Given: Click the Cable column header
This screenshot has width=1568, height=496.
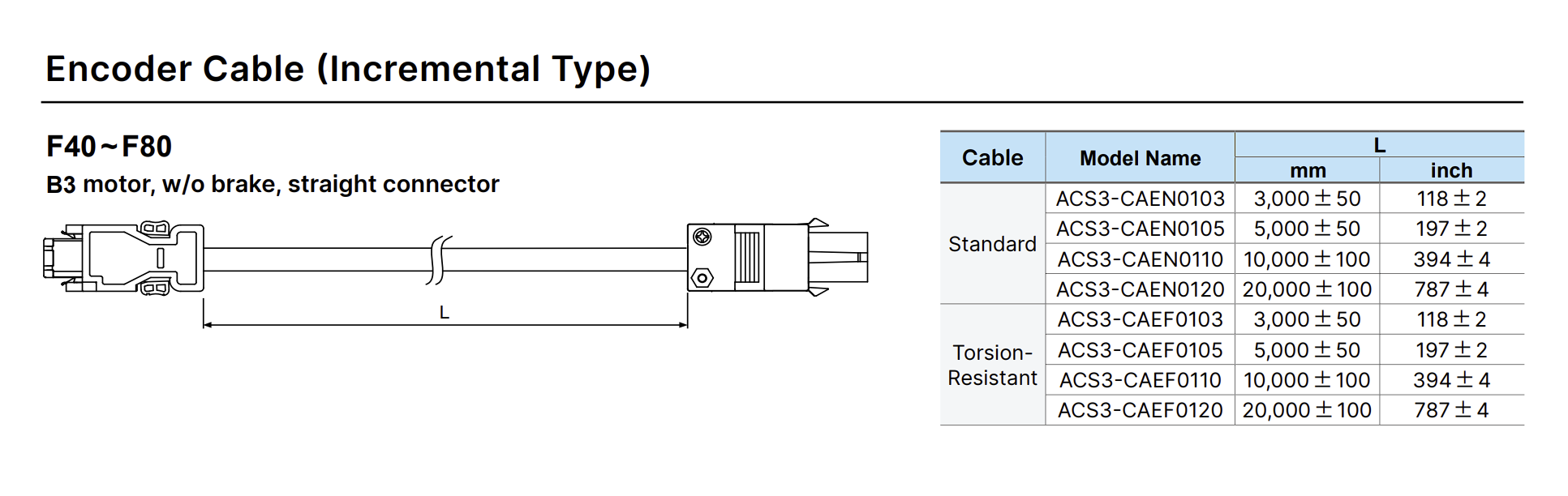Looking at the screenshot, I should 992,158.
